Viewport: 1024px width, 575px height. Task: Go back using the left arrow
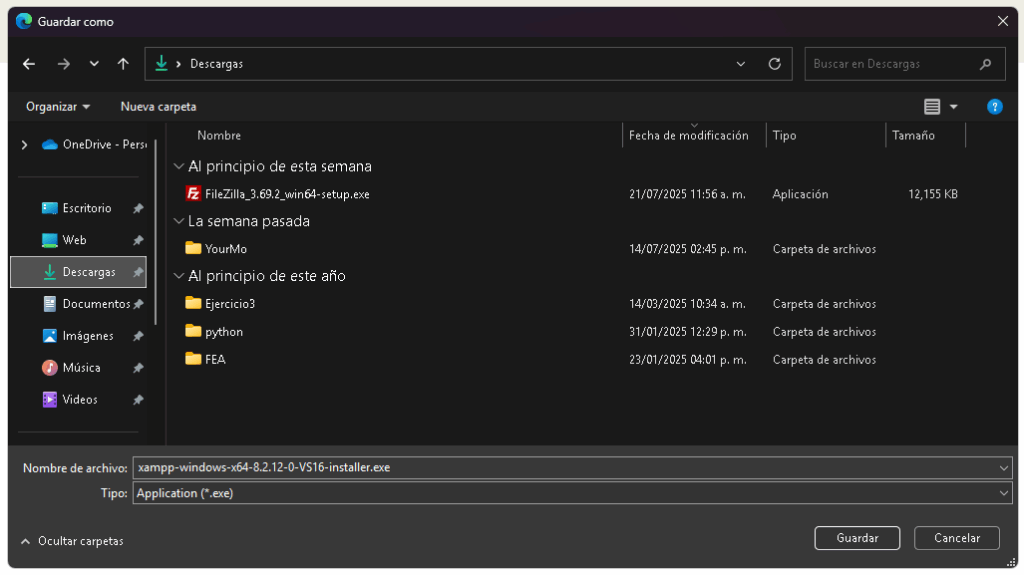(x=29, y=64)
